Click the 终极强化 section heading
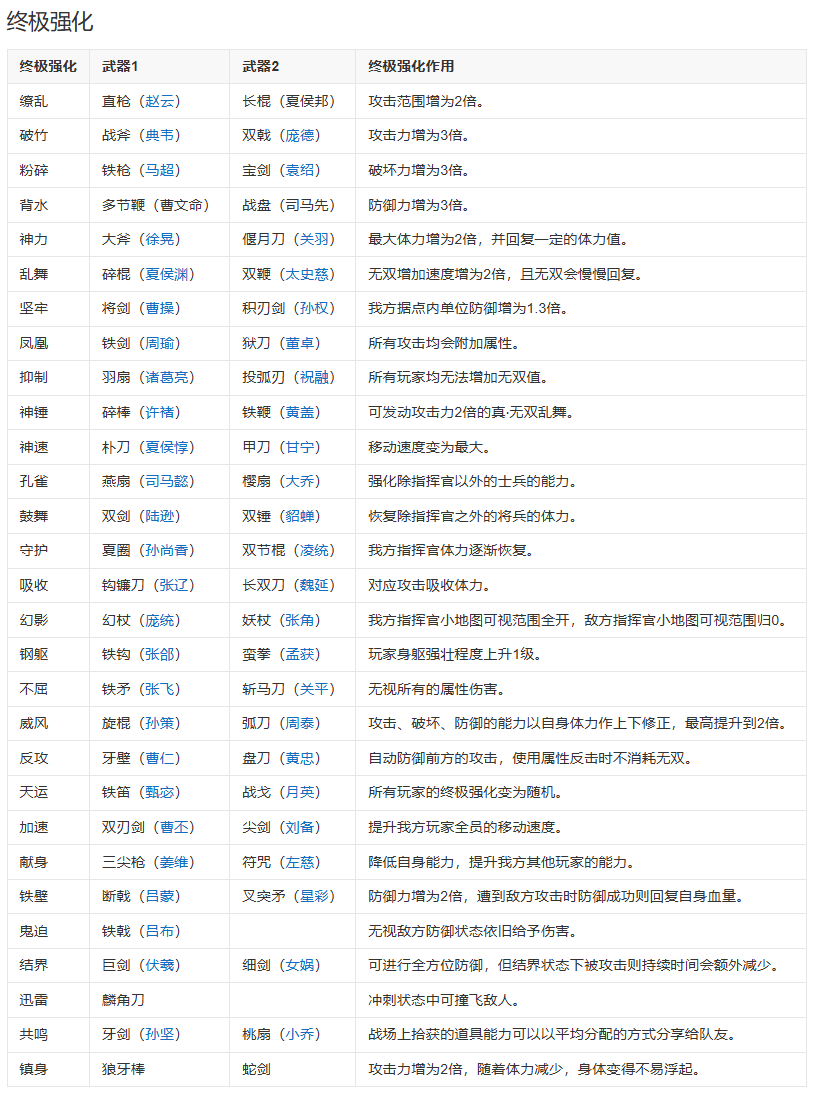818x1094 pixels. click(50, 20)
